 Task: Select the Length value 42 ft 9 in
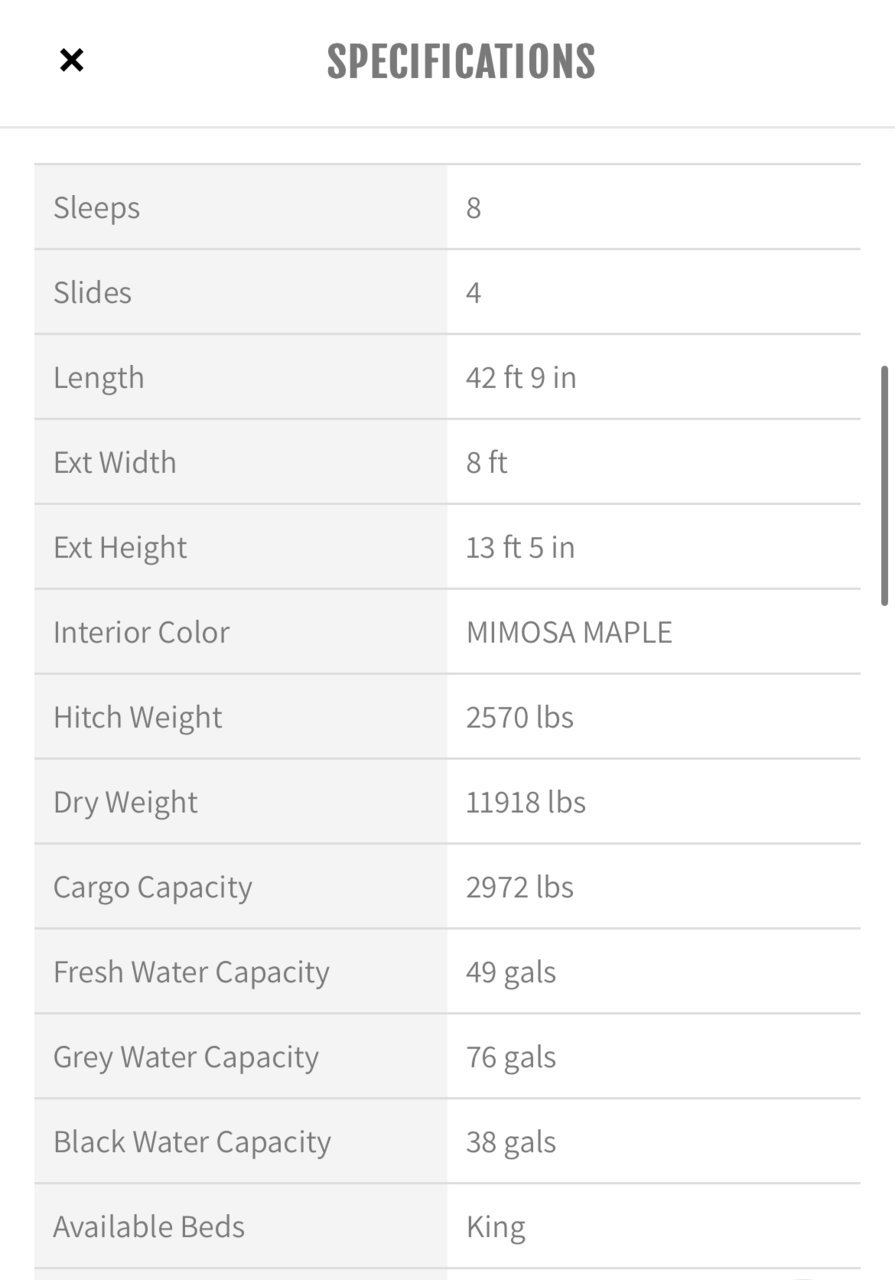521,378
